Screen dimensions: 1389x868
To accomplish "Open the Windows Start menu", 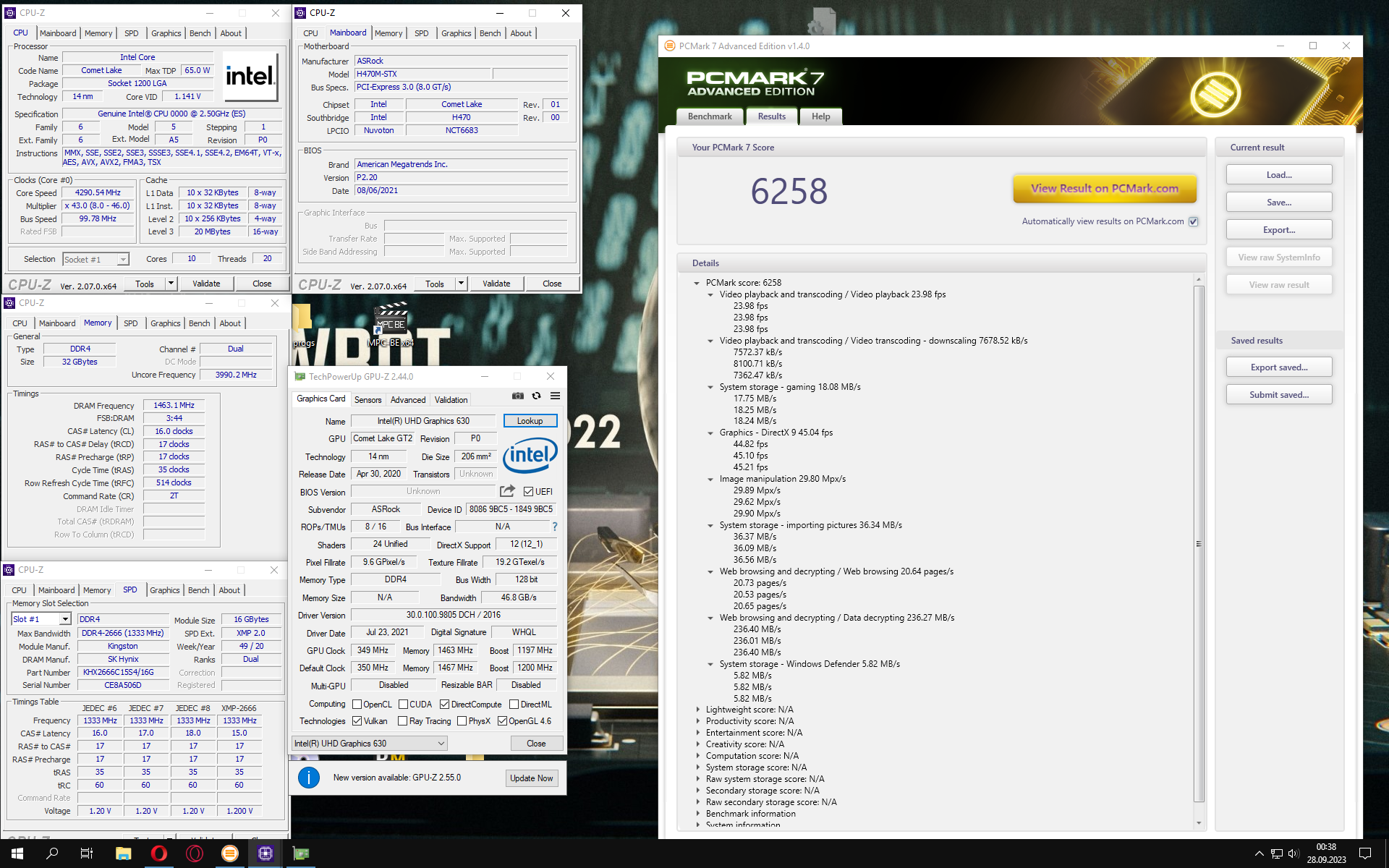I will tap(17, 854).
